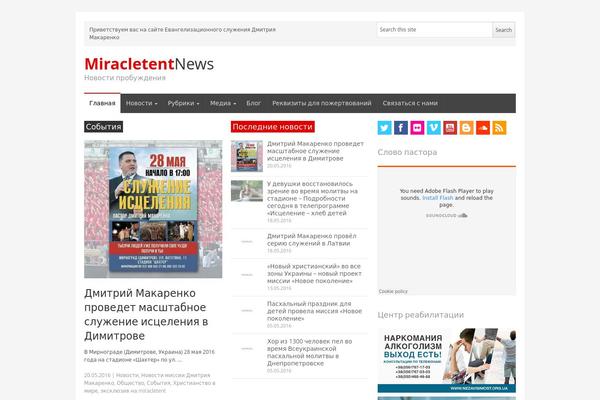
Task: Click the SoundCloud logo in the player widget
Action: pos(447,216)
